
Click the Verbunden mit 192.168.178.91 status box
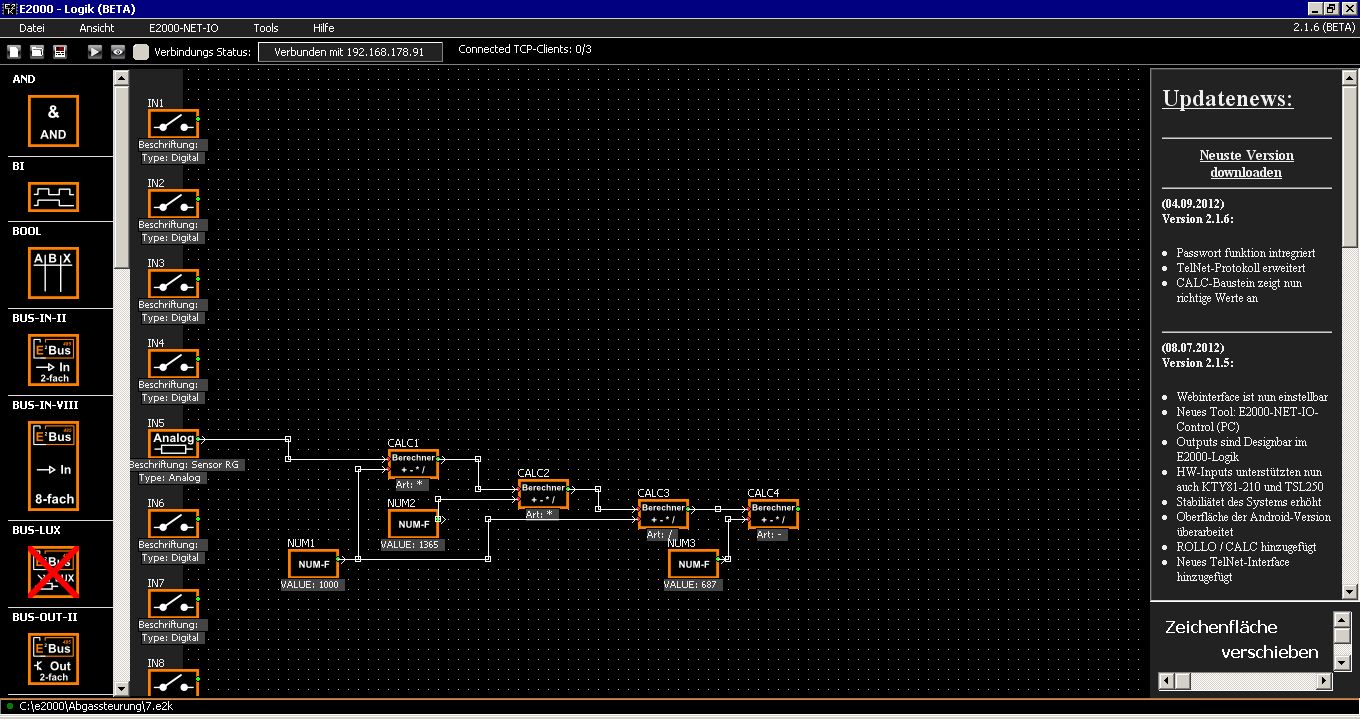[349, 51]
